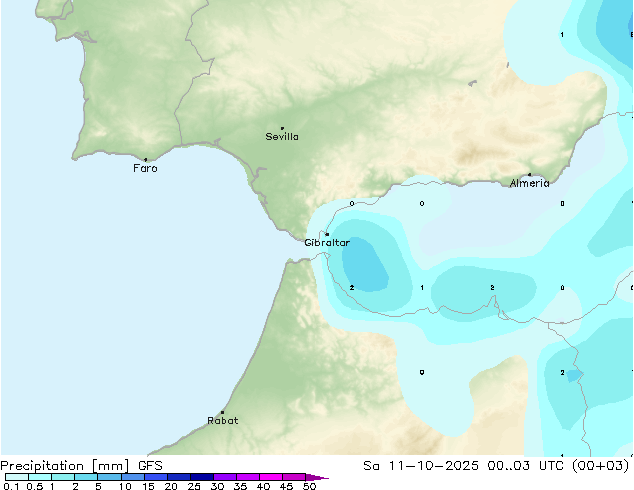Click the GFS model label
The width and height of the screenshot is (634, 490).
click(150, 466)
